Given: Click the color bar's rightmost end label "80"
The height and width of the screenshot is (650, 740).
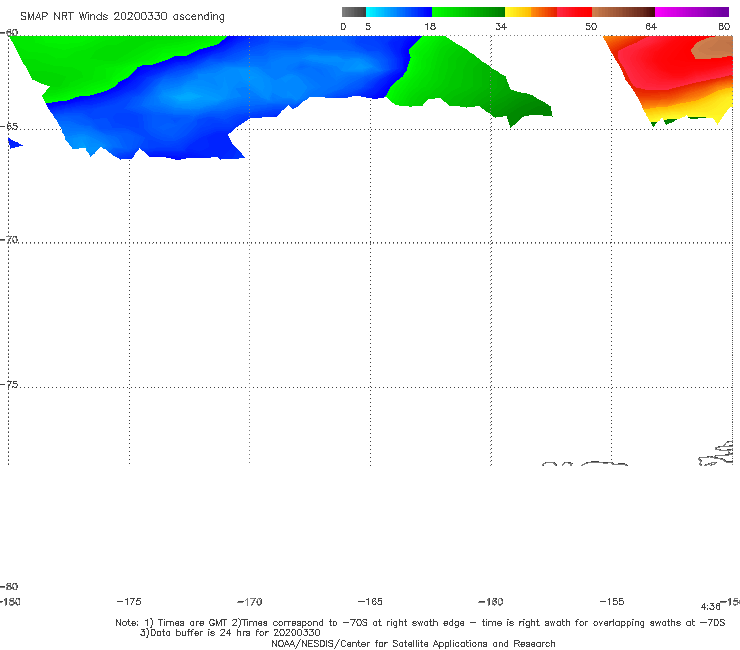Looking at the screenshot, I should tap(724, 27).
